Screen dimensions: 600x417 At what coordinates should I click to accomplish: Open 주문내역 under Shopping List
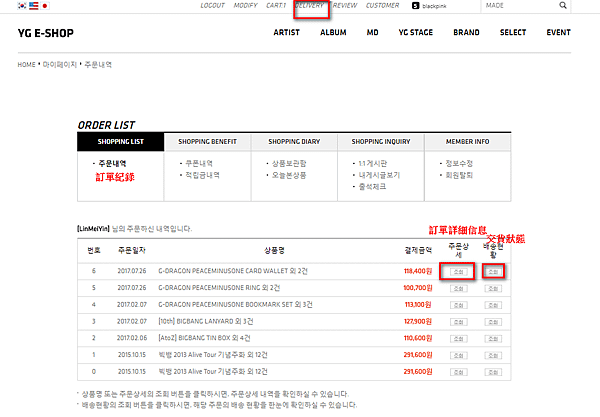coord(112,164)
